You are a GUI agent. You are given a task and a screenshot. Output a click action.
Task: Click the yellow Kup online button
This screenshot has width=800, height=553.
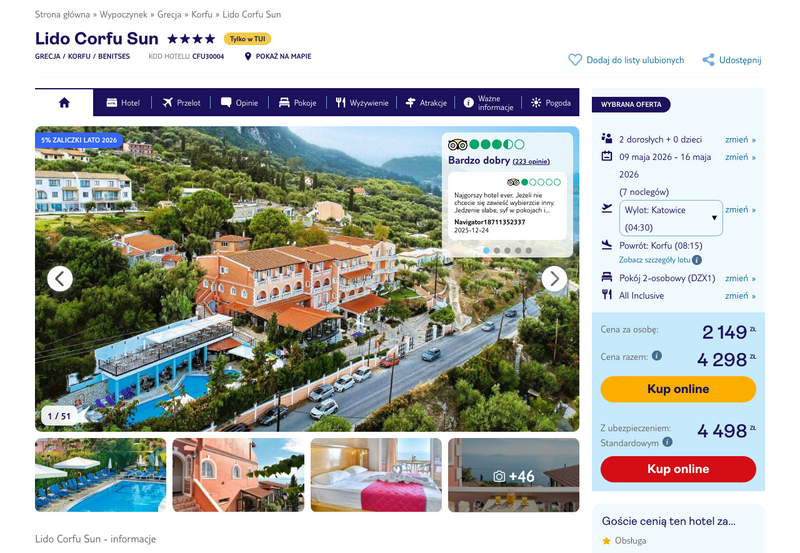(678, 389)
